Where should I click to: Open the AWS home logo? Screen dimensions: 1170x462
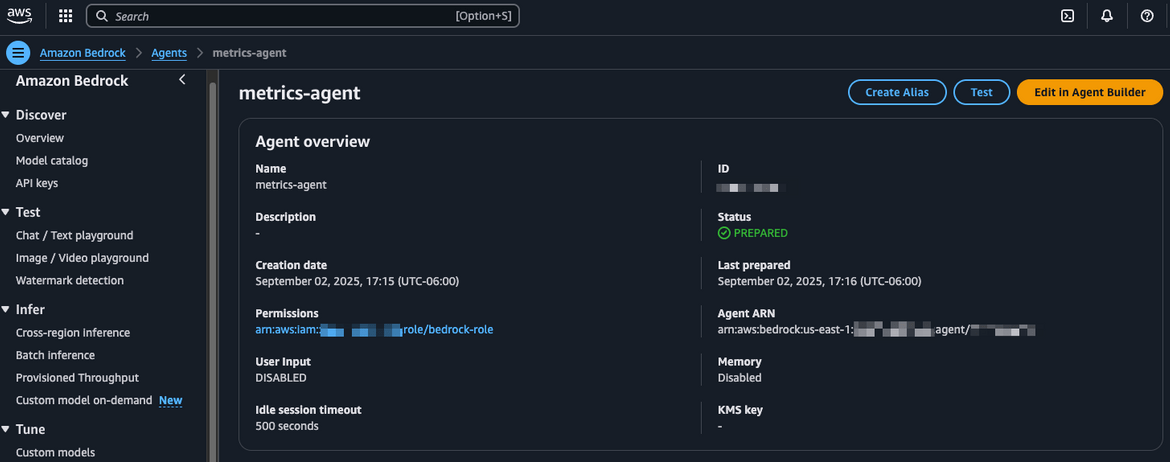click(20, 16)
